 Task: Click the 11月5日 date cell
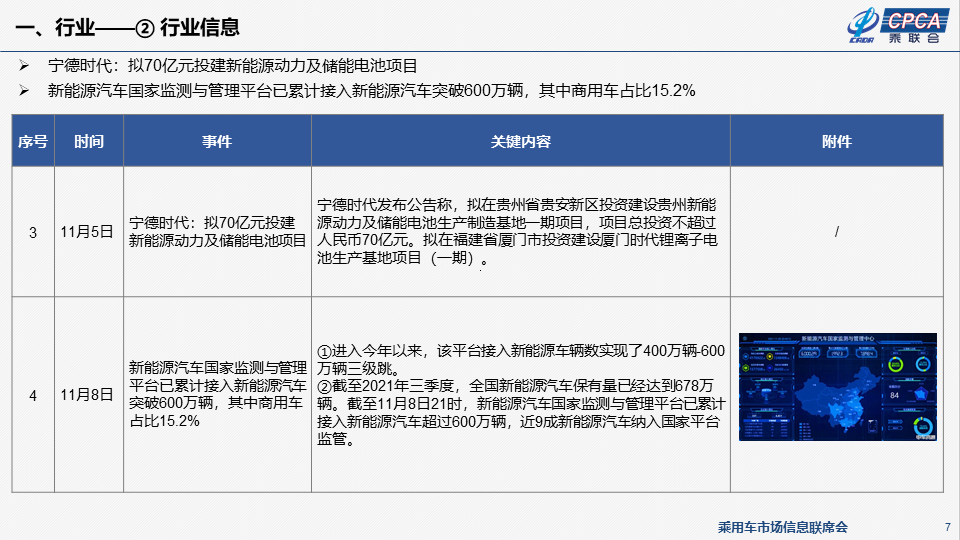coord(88,232)
